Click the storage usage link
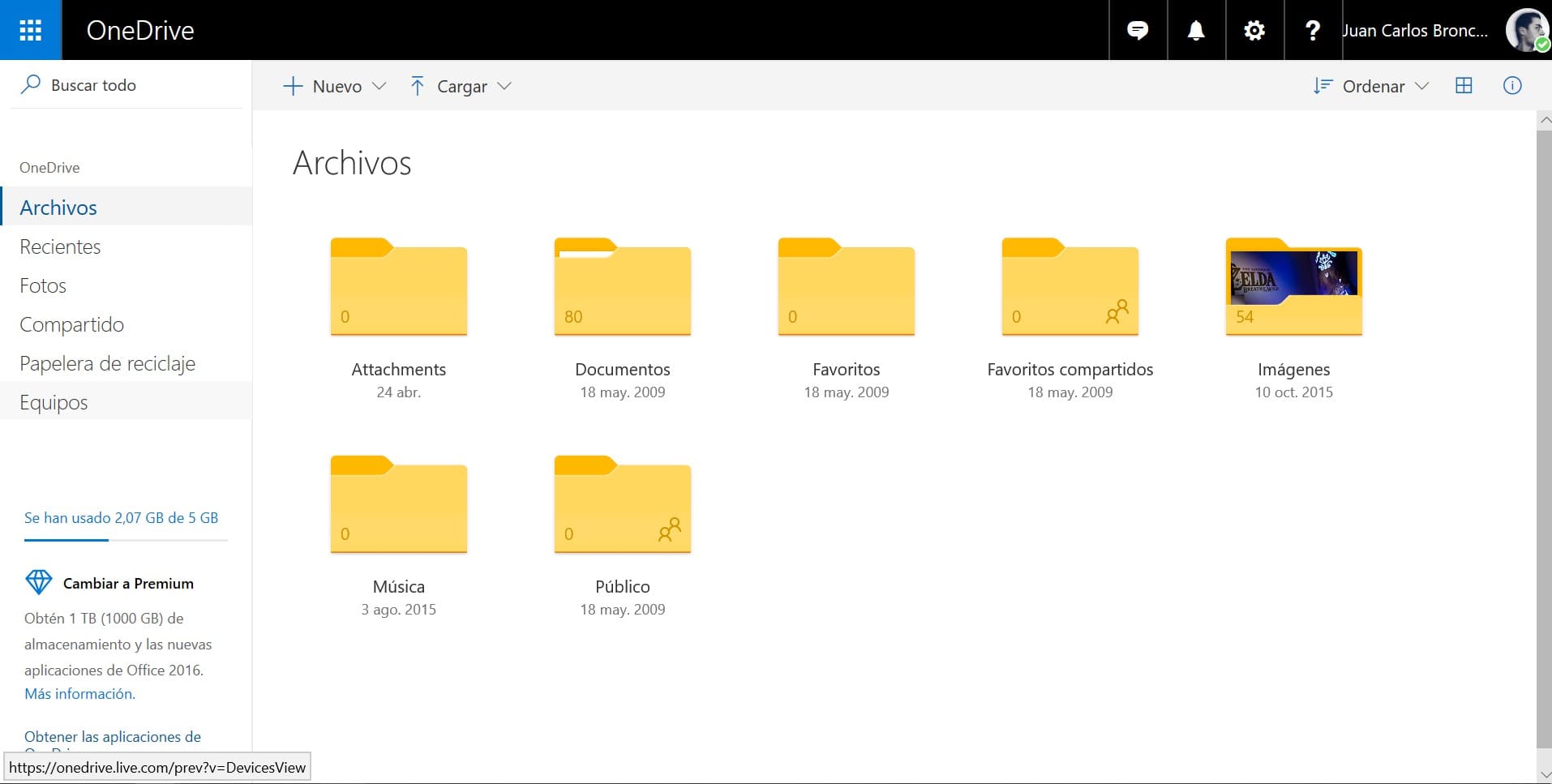This screenshot has width=1552, height=784. click(121, 518)
